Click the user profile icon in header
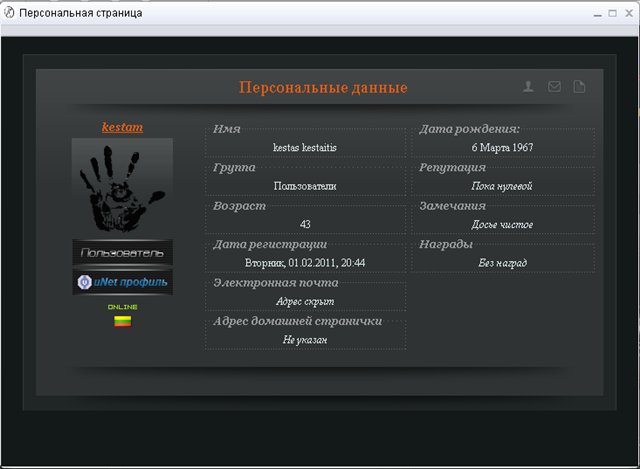Image resolution: width=640 pixels, height=469 pixels. (529, 86)
